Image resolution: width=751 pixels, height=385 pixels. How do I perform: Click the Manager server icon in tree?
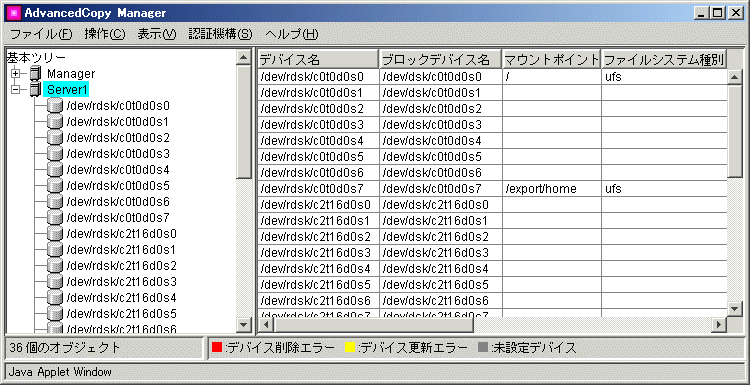click(34, 74)
